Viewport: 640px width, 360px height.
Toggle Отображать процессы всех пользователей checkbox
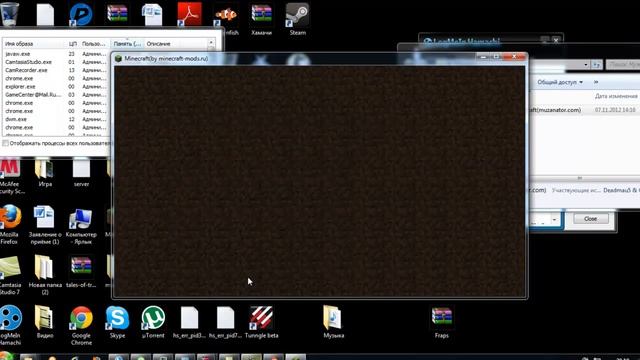[x=5, y=143]
